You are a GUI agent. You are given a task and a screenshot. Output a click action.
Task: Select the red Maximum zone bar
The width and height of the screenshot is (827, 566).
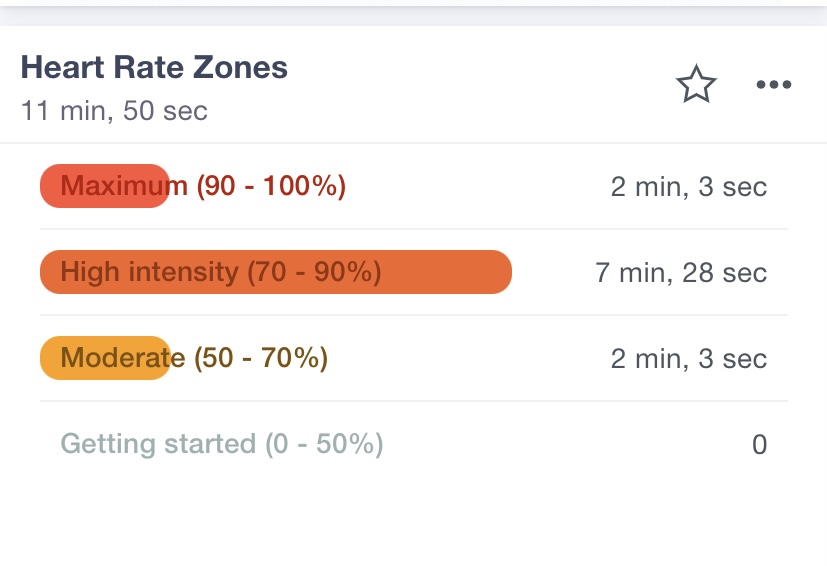(x=104, y=186)
